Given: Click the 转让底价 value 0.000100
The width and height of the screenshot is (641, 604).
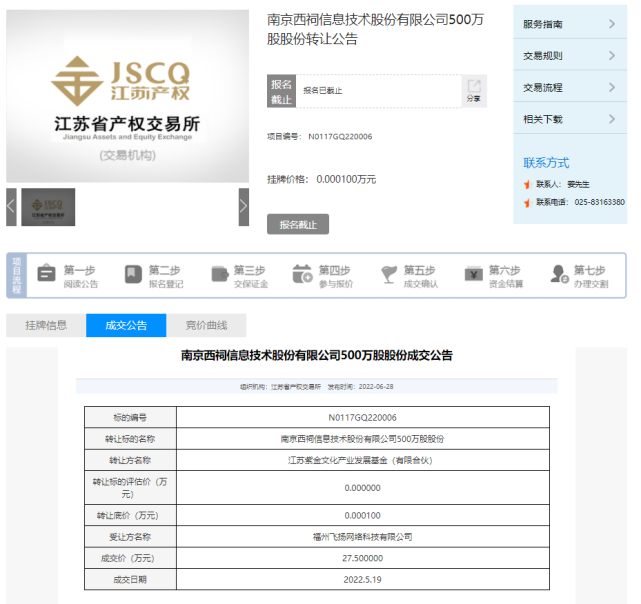Looking at the screenshot, I should point(363,515).
